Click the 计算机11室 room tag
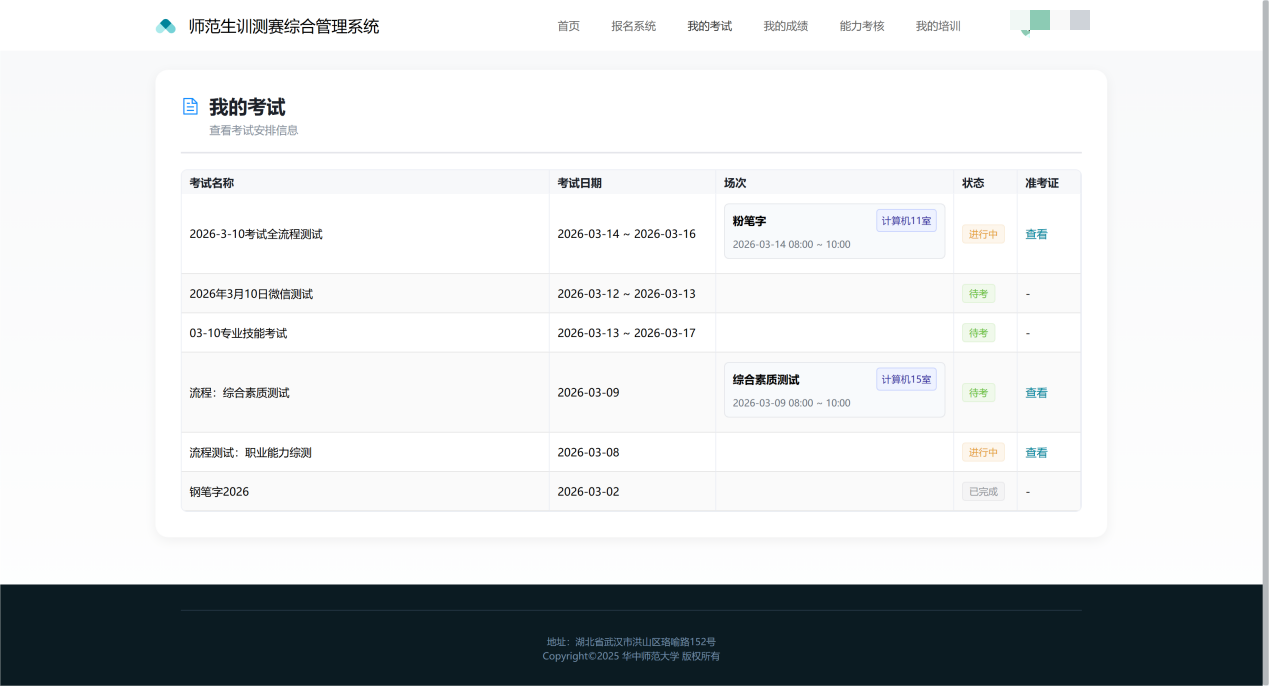The width and height of the screenshot is (1269, 686). tap(907, 220)
